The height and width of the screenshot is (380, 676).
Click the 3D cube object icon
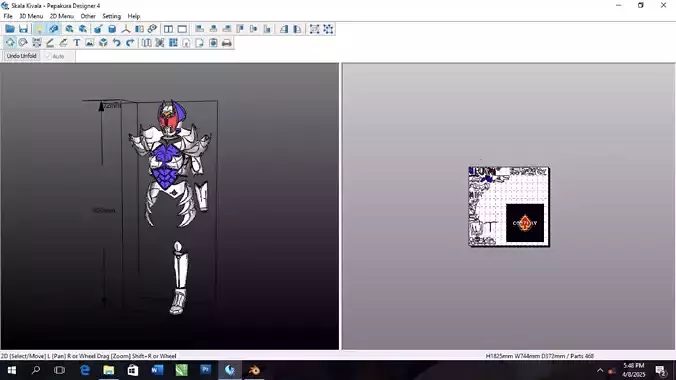click(x=103, y=43)
